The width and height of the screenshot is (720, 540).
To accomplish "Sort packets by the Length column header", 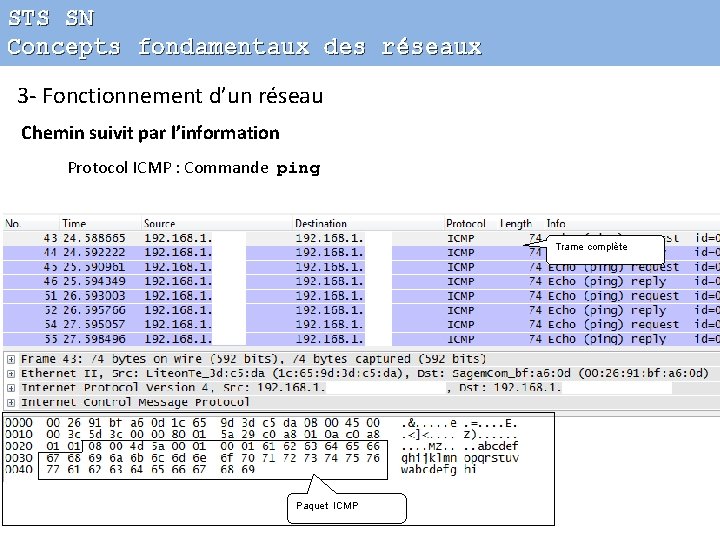I will click(516, 224).
